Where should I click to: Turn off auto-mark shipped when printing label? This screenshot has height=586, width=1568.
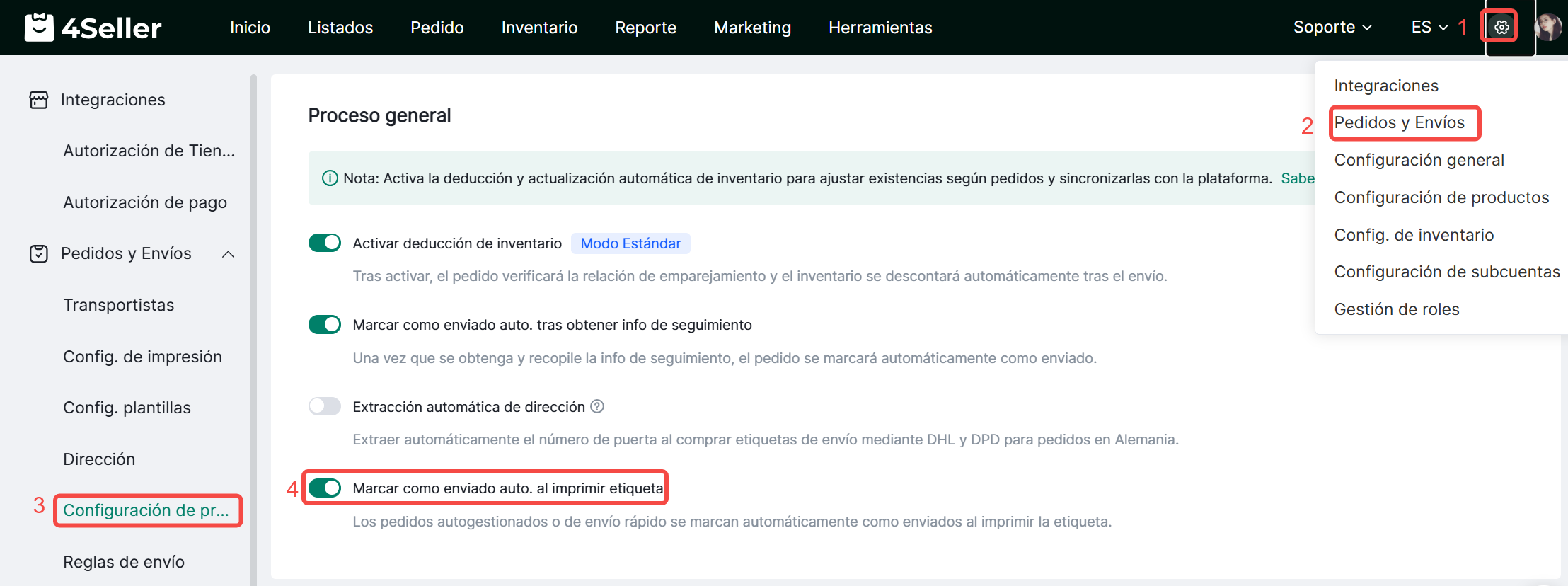[x=325, y=488]
